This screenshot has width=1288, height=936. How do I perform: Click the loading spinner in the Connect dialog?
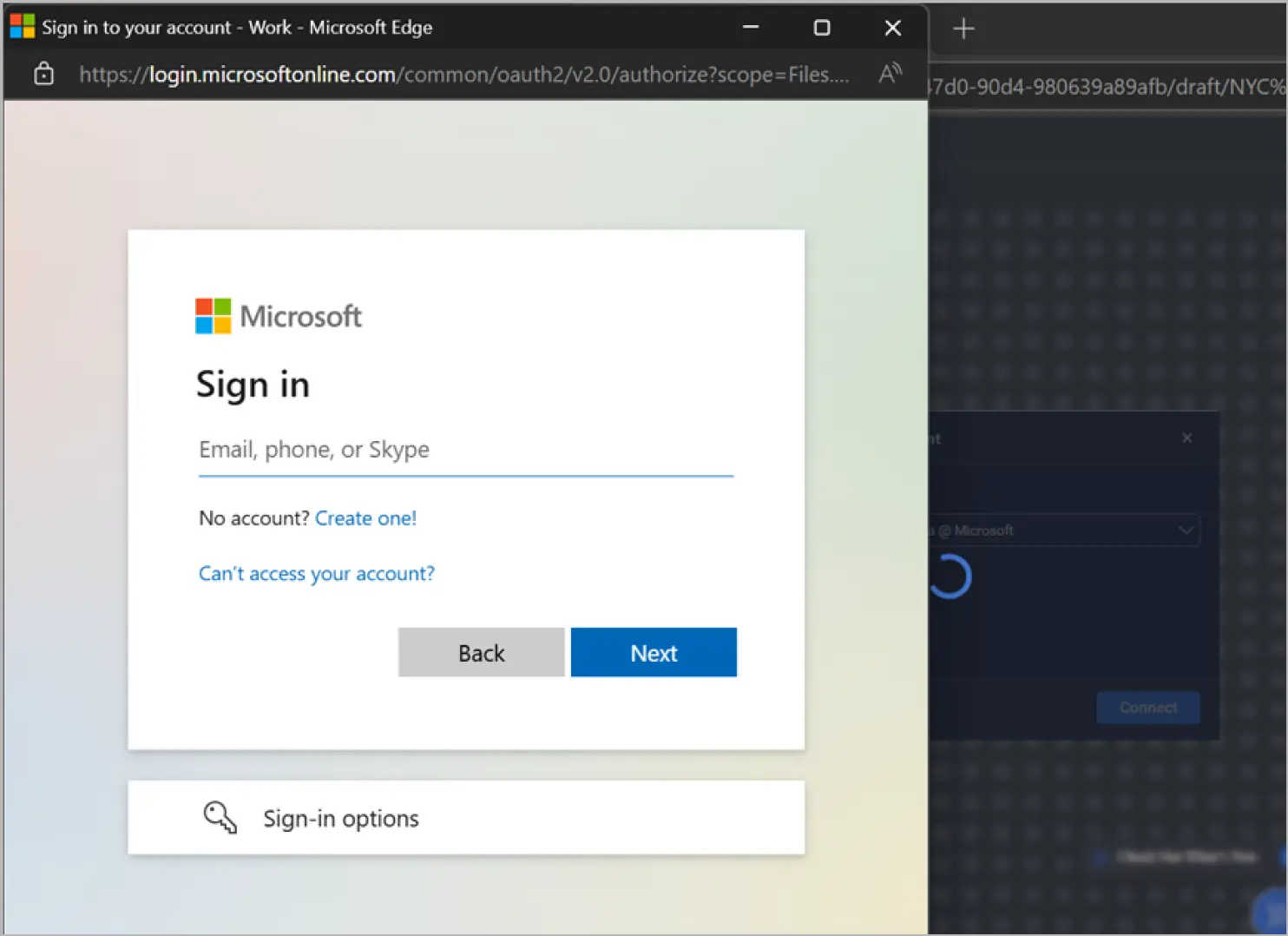[950, 576]
